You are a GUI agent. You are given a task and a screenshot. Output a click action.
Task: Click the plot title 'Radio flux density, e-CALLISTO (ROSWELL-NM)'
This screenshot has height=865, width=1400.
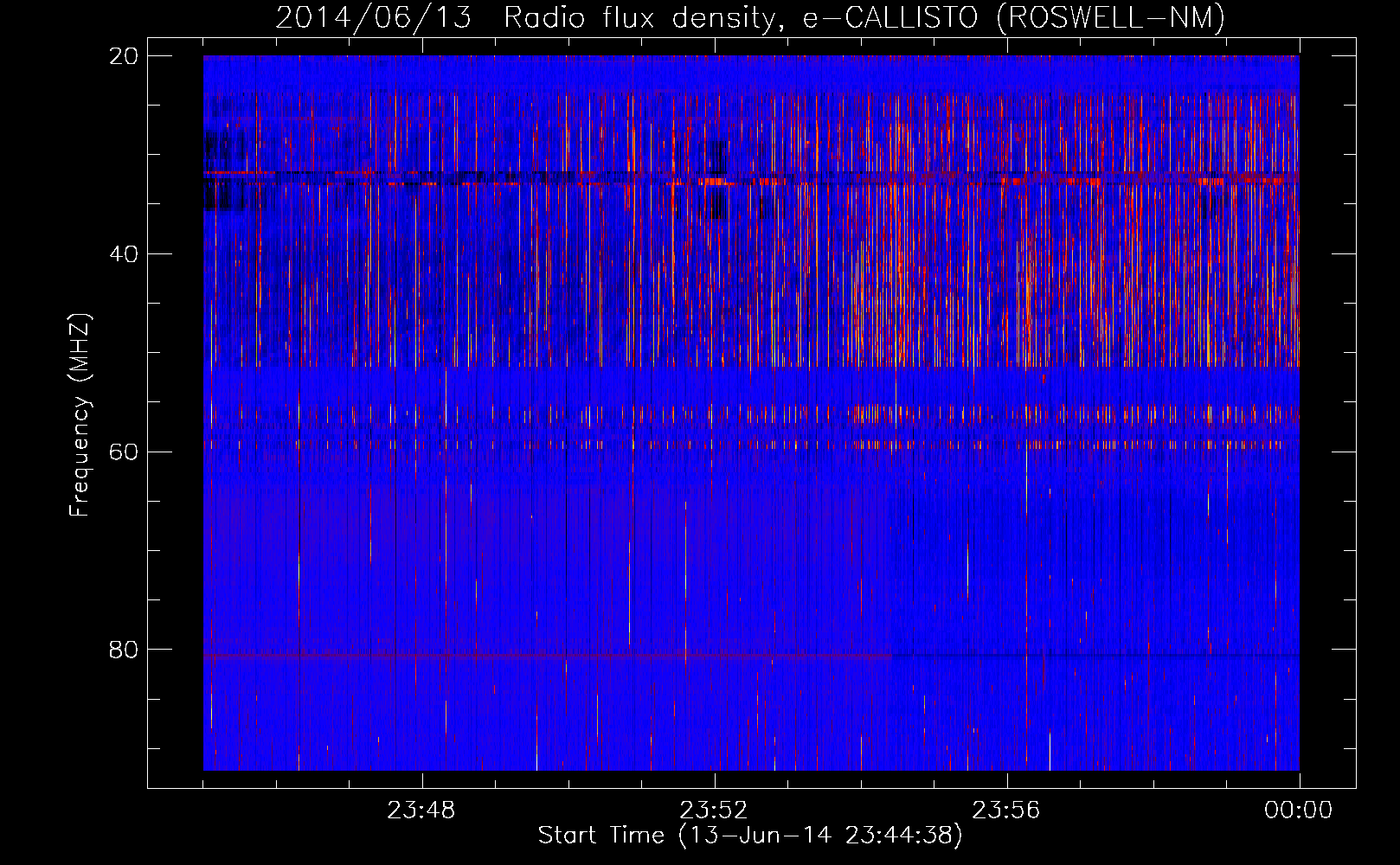pyautogui.click(x=864, y=17)
